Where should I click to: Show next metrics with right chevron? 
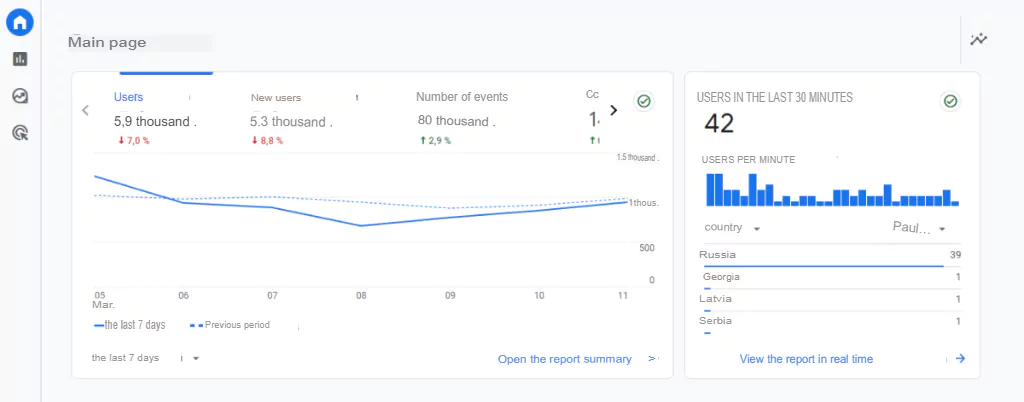point(613,110)
